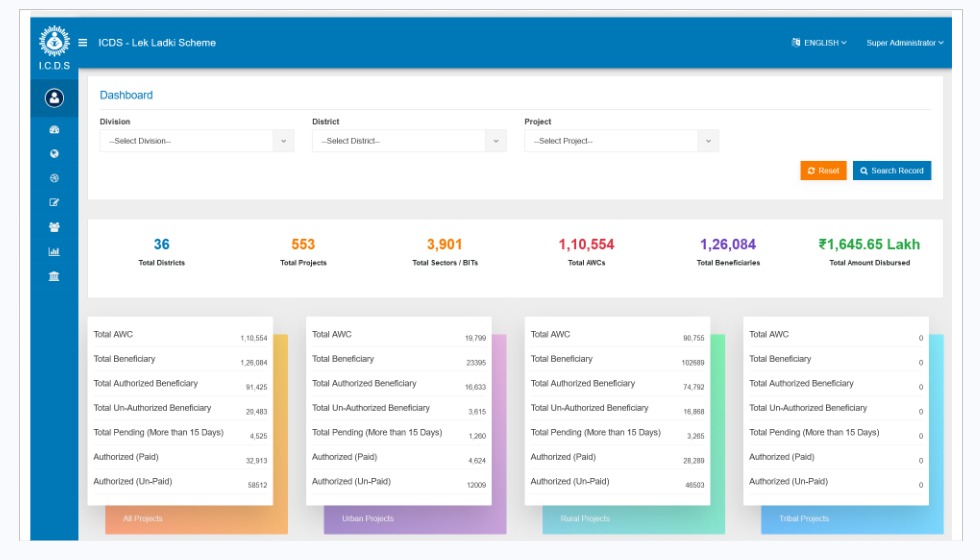Click the Search Record button
The height and width of the screenshot is (560, 980).
[x=891, y=171]
